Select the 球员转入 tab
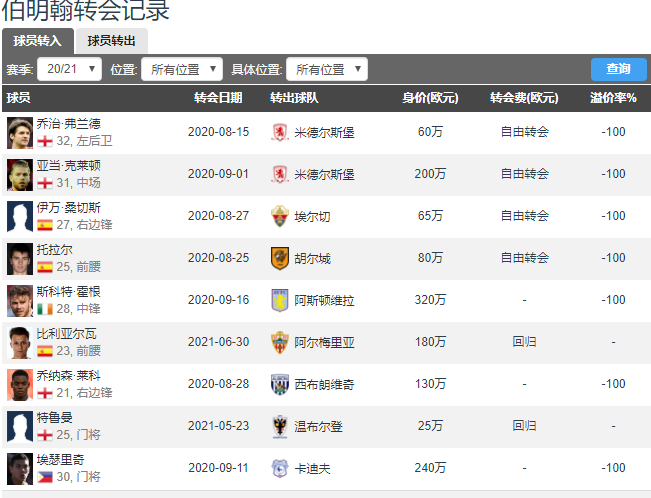This screenshot has height=498, width=651. pos(37,41)
